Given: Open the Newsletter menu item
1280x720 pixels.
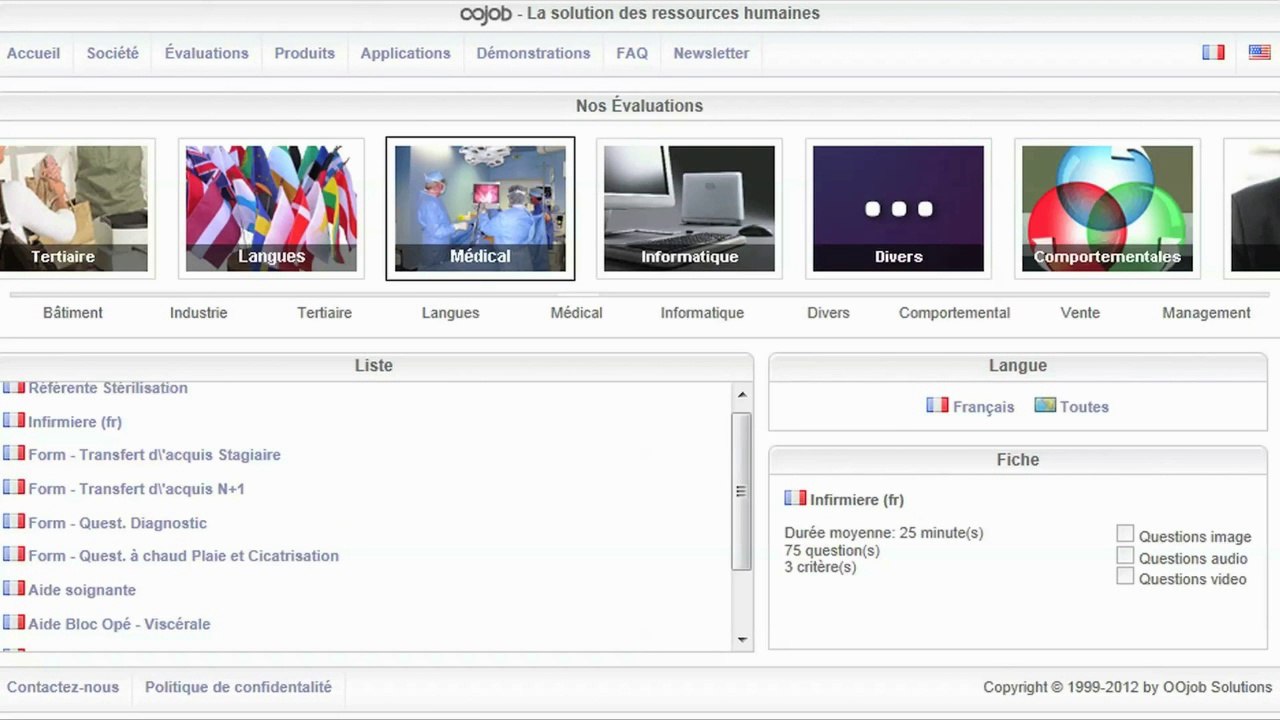Looking at the screenshot, I should pos(711,53).
